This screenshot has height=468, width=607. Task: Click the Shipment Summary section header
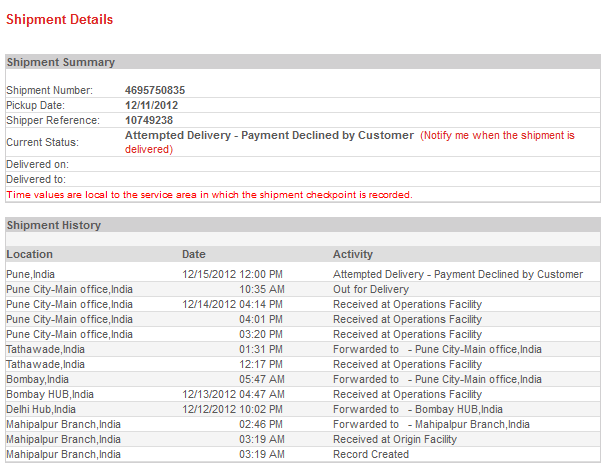(61, 62)
